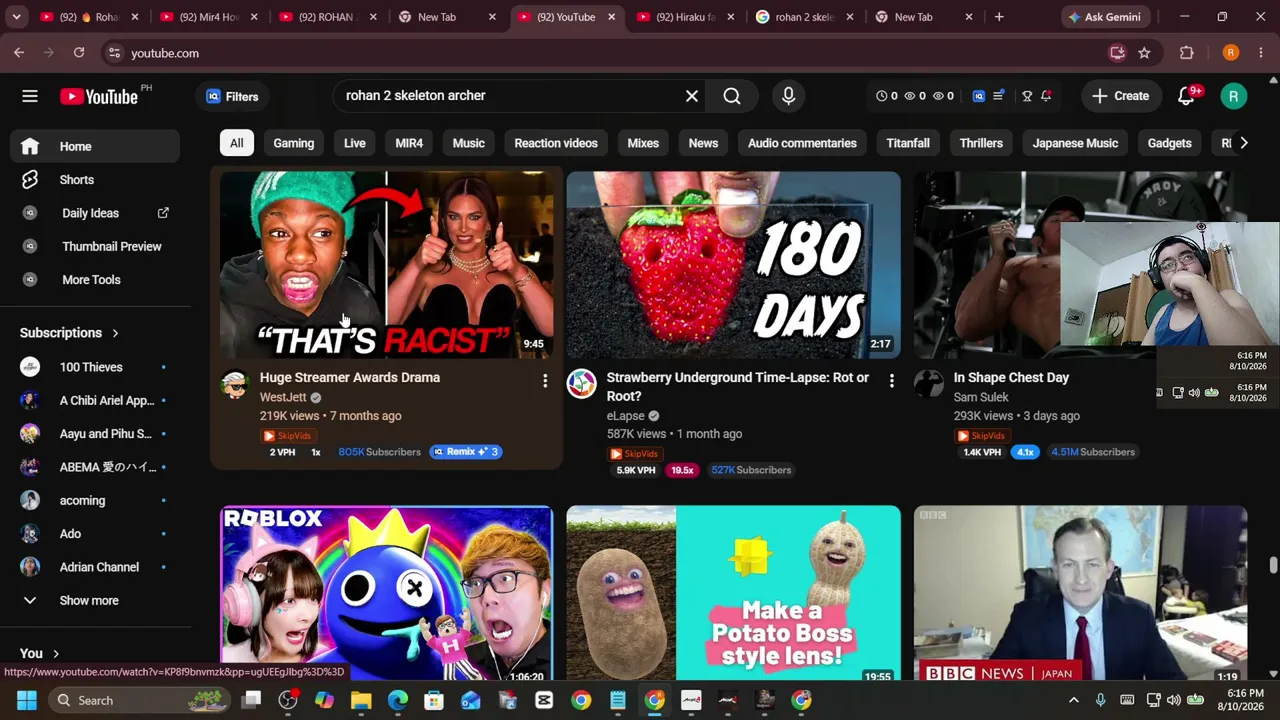
Task: Click the vidIQ logo icon in the header
Action: coord(978,96)
